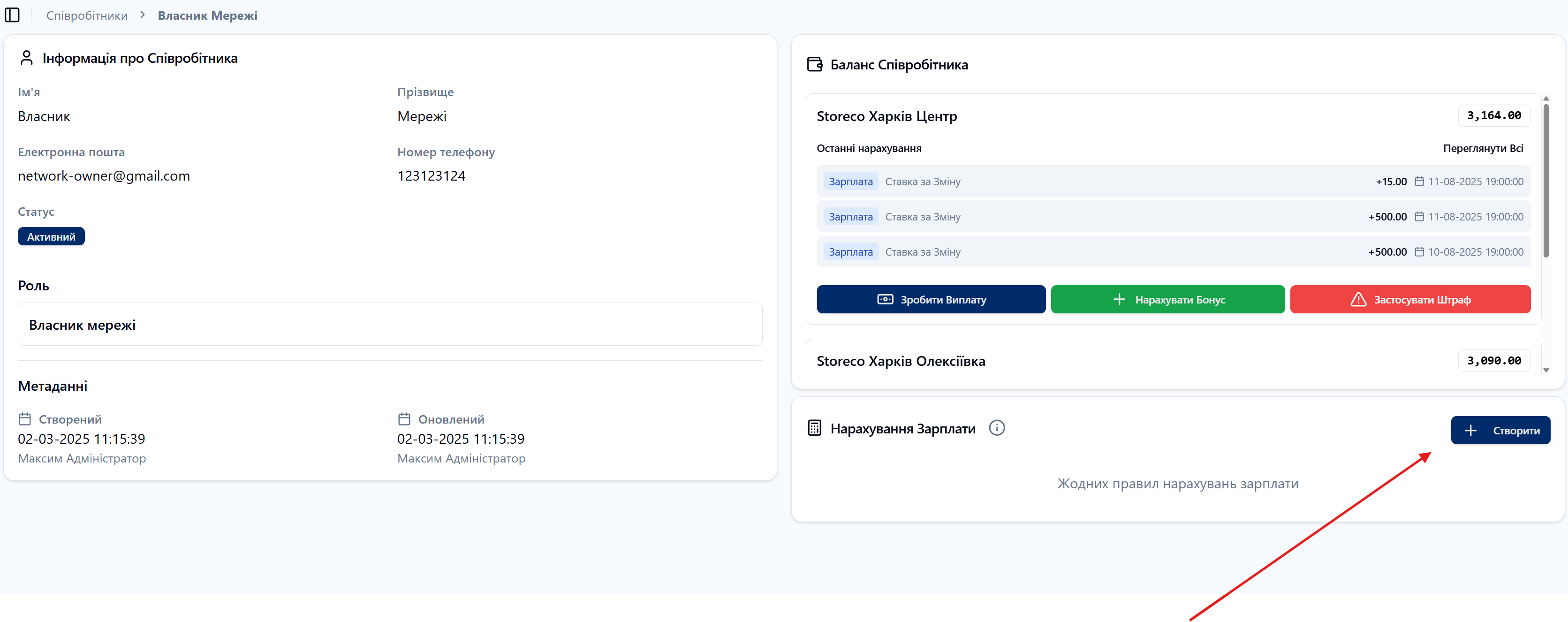Click the calculator icon near Нарахування Зарплати
1568x622 pixels.
coord(814,428)
